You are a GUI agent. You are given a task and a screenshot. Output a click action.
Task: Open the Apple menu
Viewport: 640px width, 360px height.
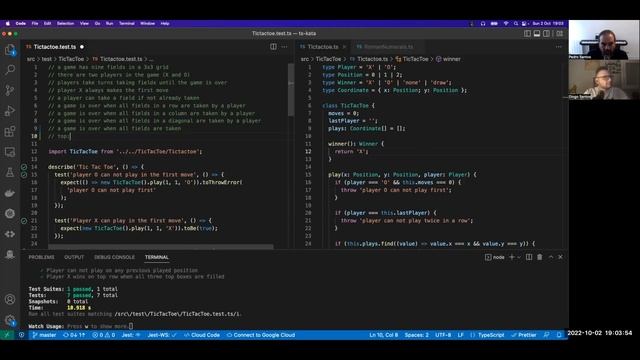tap(7, 24)
